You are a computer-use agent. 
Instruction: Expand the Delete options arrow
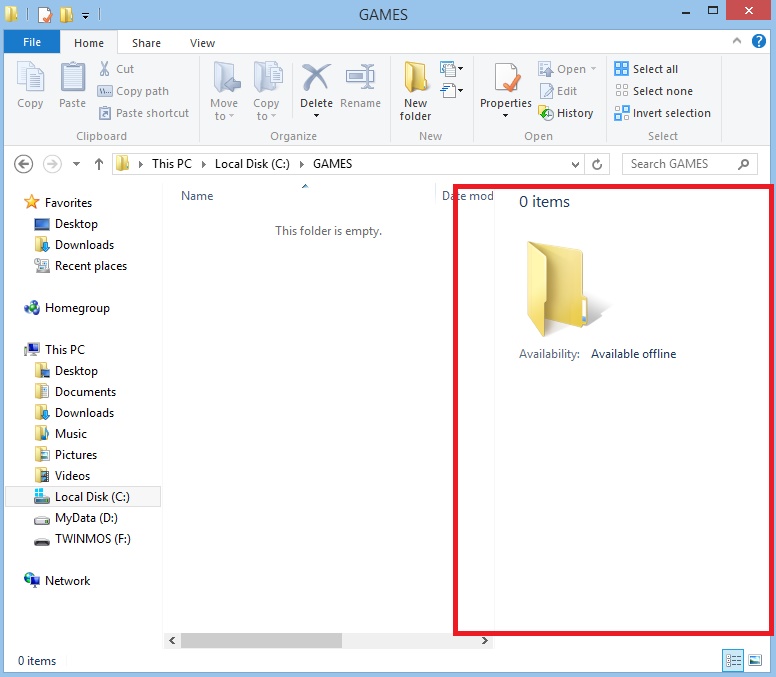point(316,116)
